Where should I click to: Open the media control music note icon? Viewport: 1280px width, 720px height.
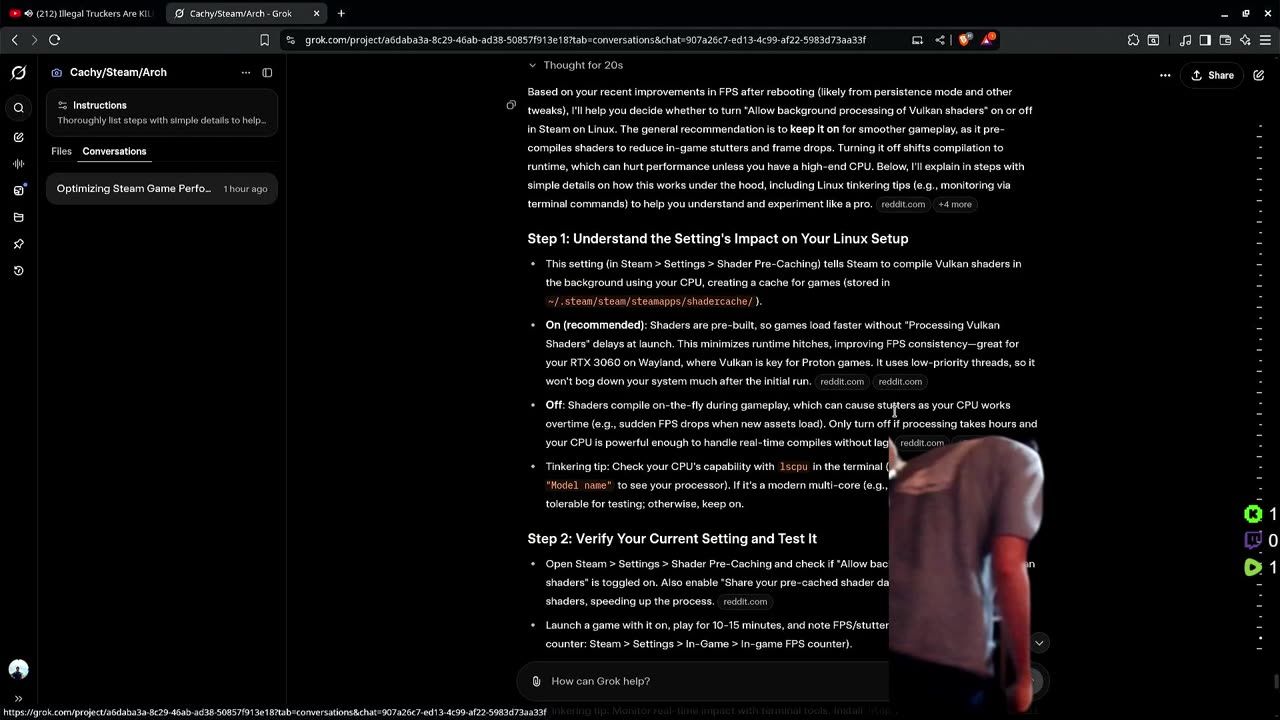[x=1185, y=40]
